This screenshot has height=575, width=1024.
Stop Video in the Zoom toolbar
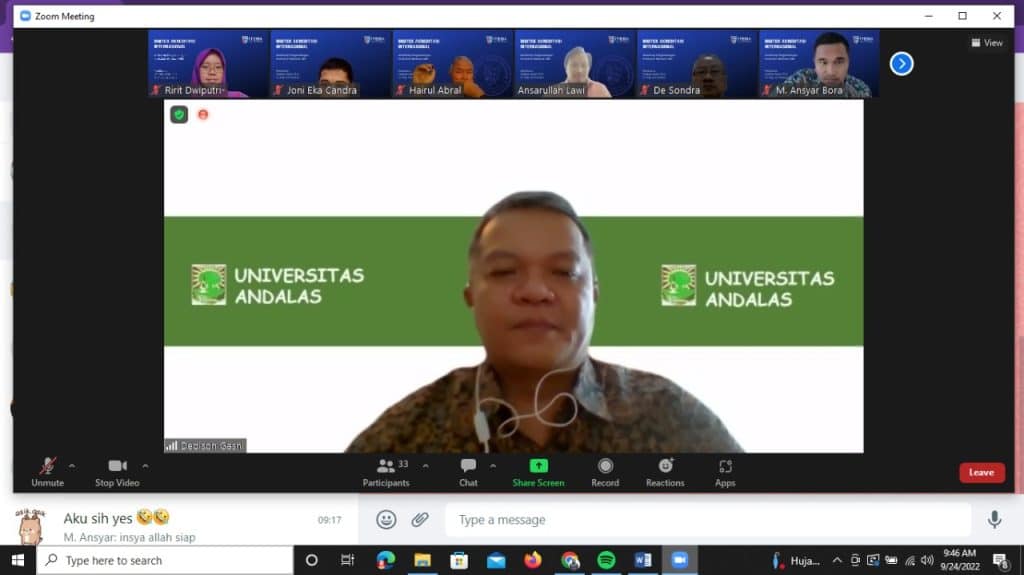click(118, 472)
